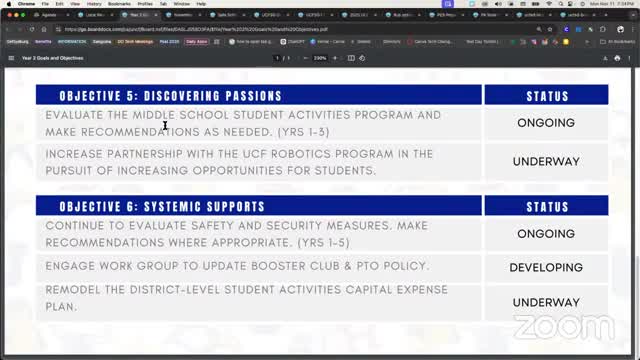The height and width of the screenshot is (360, 640).
Task: Click the PDF page number field
Action: pos(277,58)
